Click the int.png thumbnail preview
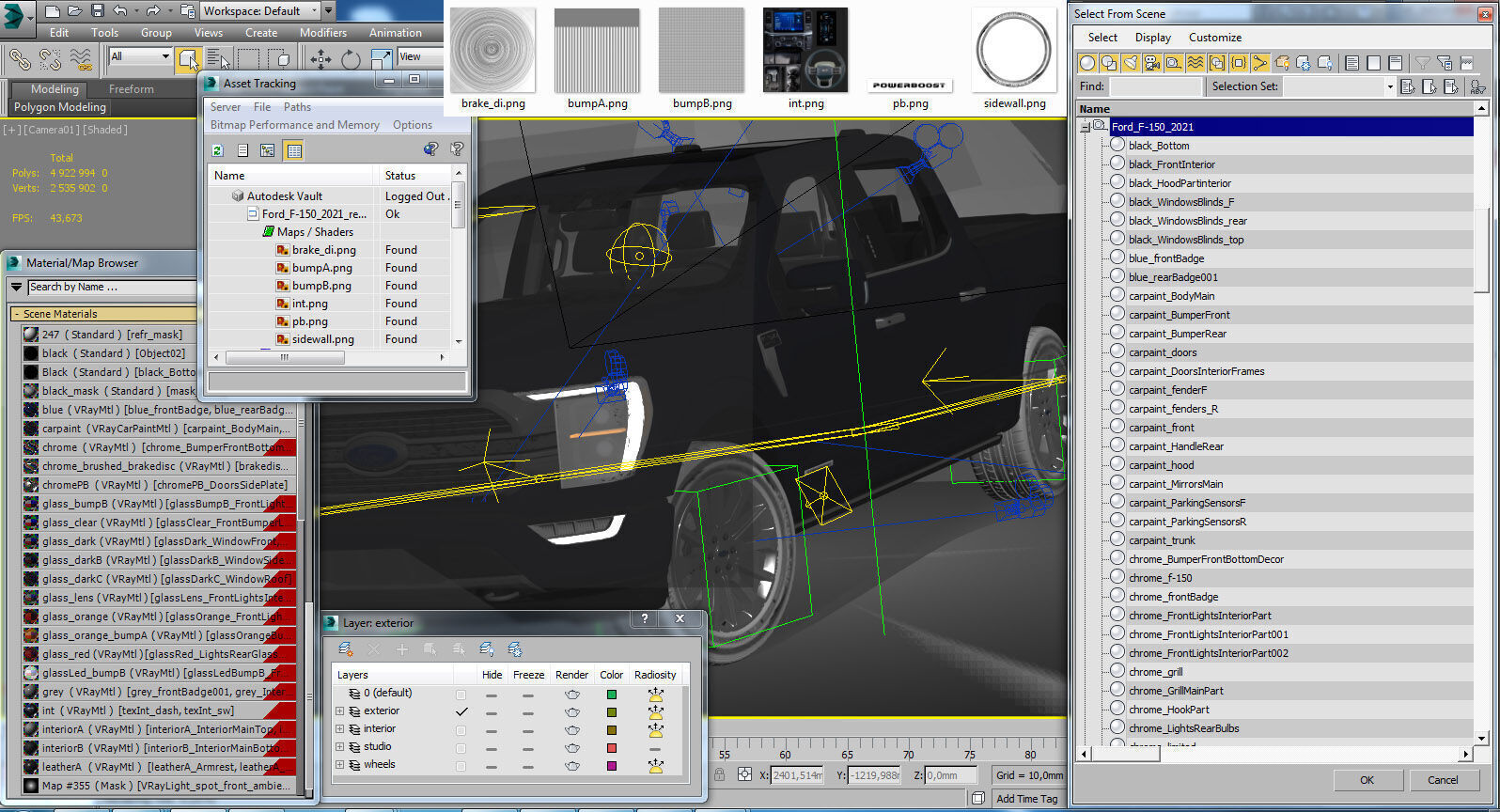Viewport: 1500px width, 812px height. [805, 50]
